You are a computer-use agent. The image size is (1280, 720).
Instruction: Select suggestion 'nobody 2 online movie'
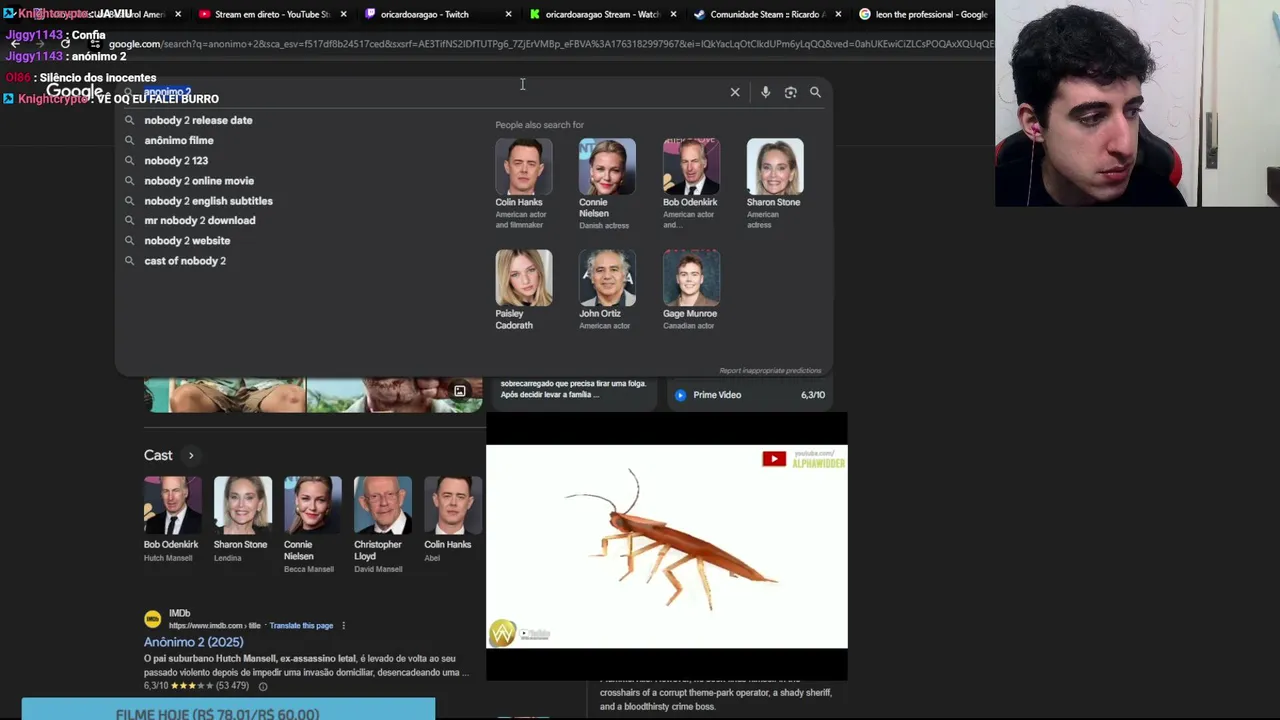tap(199, 181)
